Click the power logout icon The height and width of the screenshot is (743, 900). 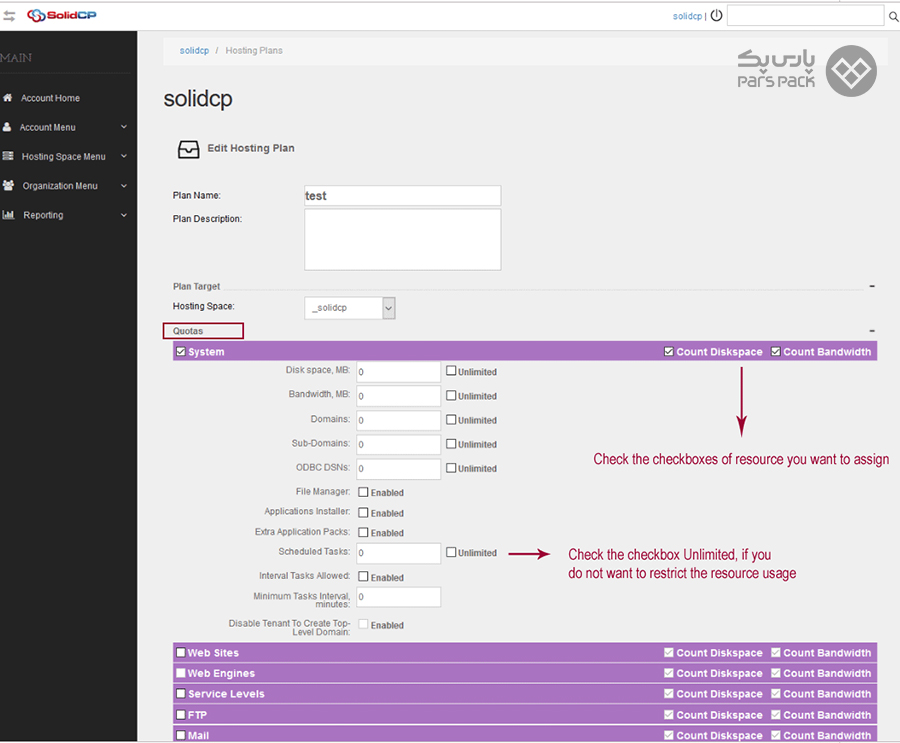tap(716, 16)
